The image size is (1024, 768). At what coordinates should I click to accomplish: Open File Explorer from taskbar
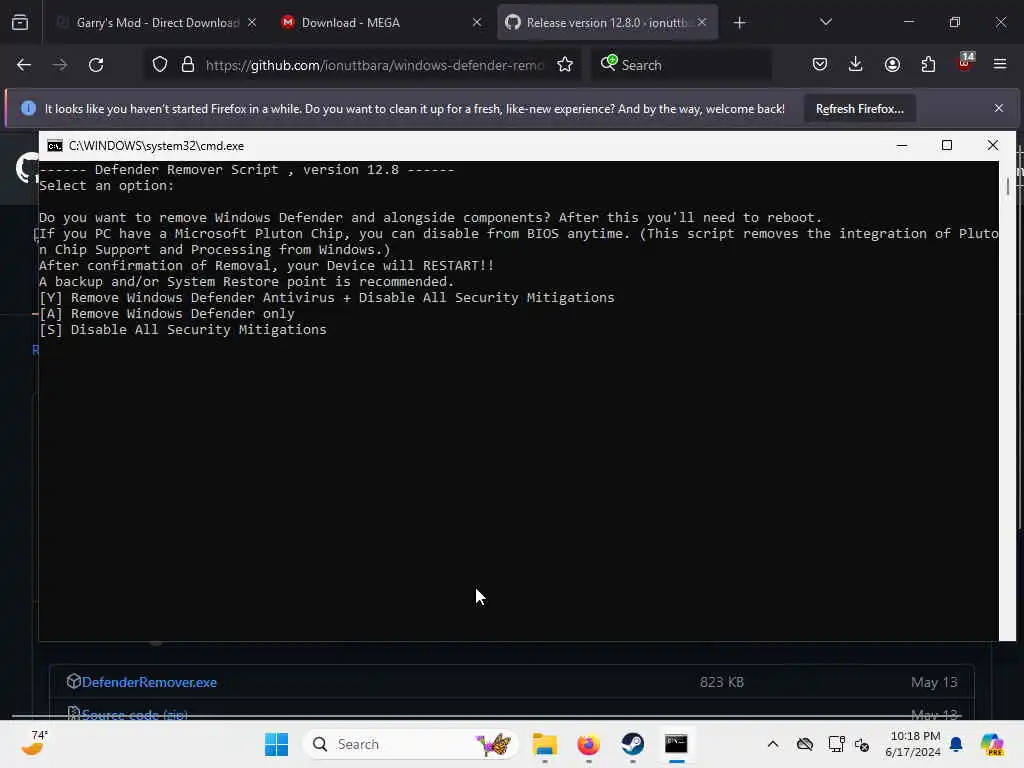(545, 744)
